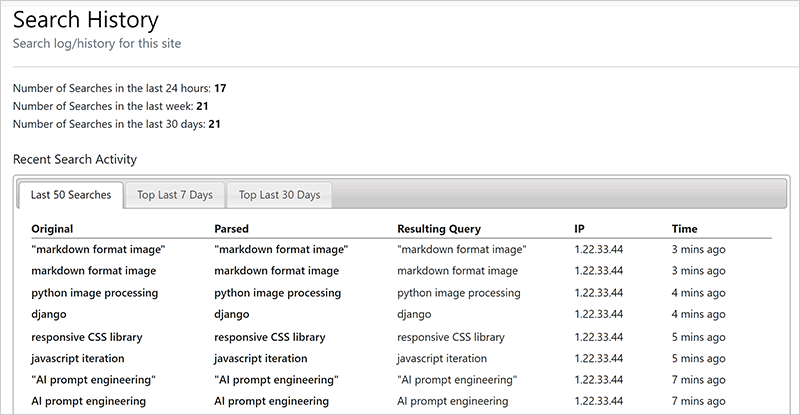Click the last 30 days search count
The width and height of the screenshot is (800, 415).
point(214,124)
